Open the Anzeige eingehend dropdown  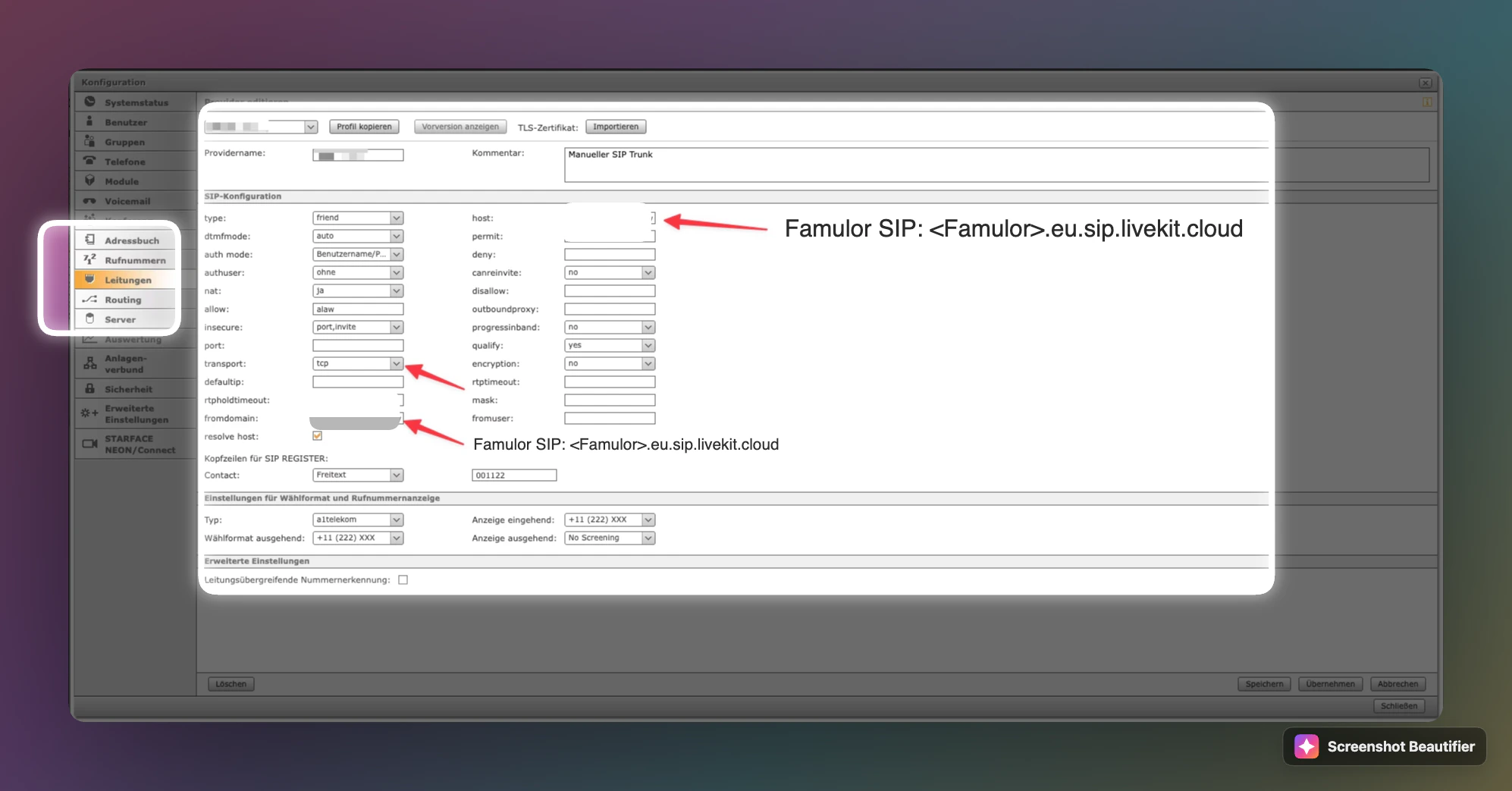pyautogui.click(x=610, y=519)
